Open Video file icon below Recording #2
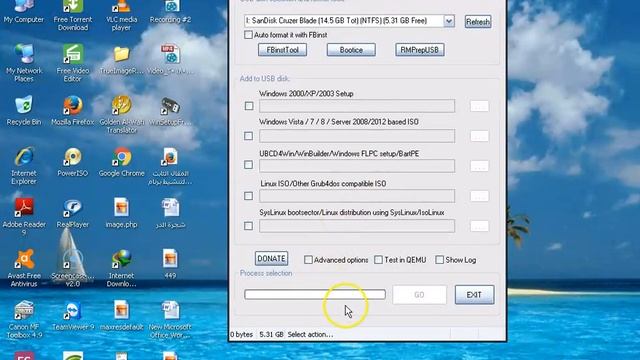The width and height of the screenshot is (640, 360). tap(170, 60)
